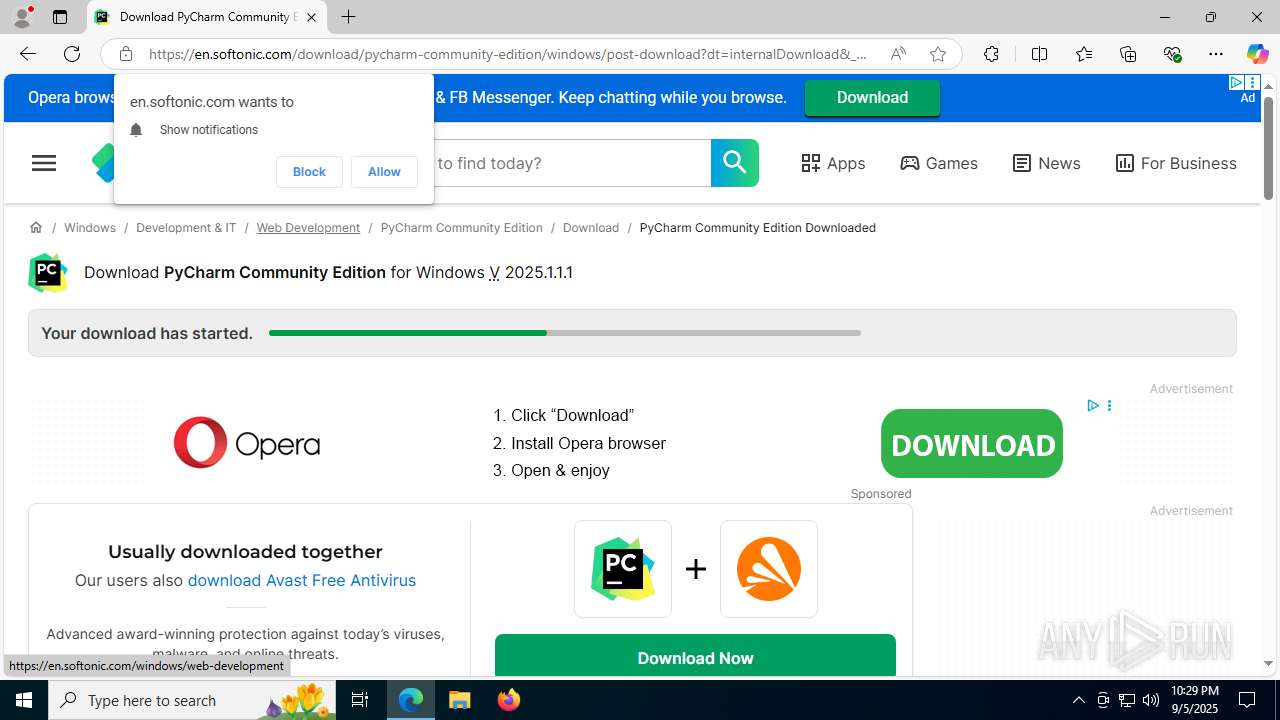
Task: Click the softonic URL in address bar
Action: [508, 54]
